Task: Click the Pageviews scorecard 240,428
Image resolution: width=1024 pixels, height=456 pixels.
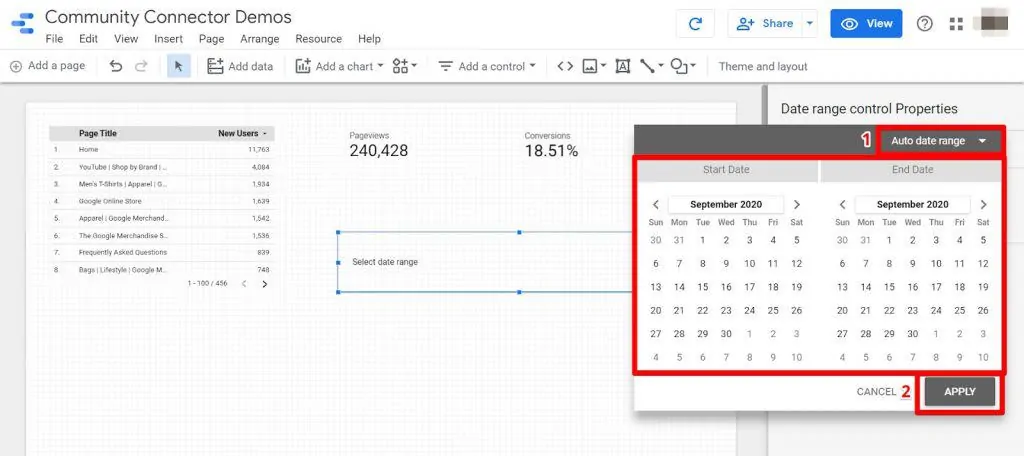Action: click(379, 146)
